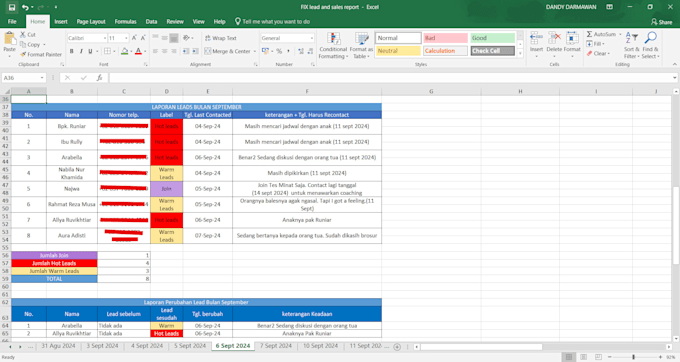Switch to the Review tab
The width and height of the screenshot is (680, 362).
(x=175, y=22)
